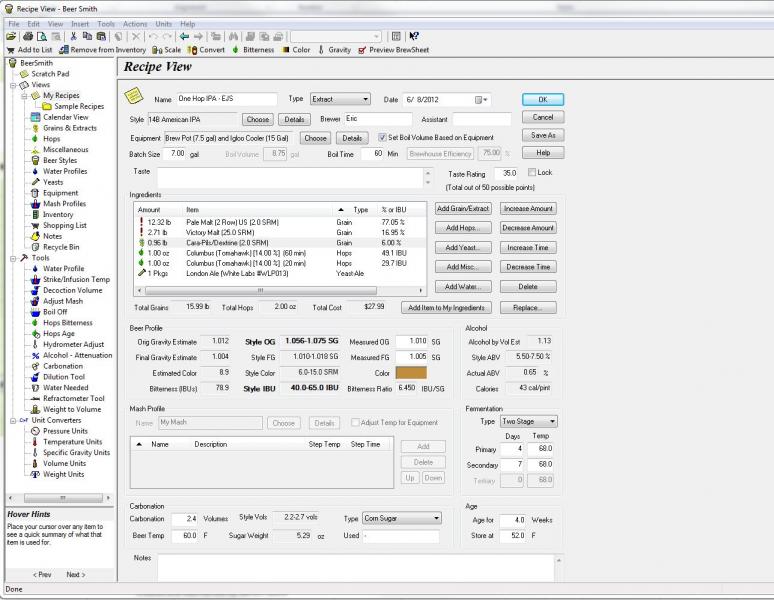
Task: Open Refractometer Tool in sidebar
Action: [74, 399]
